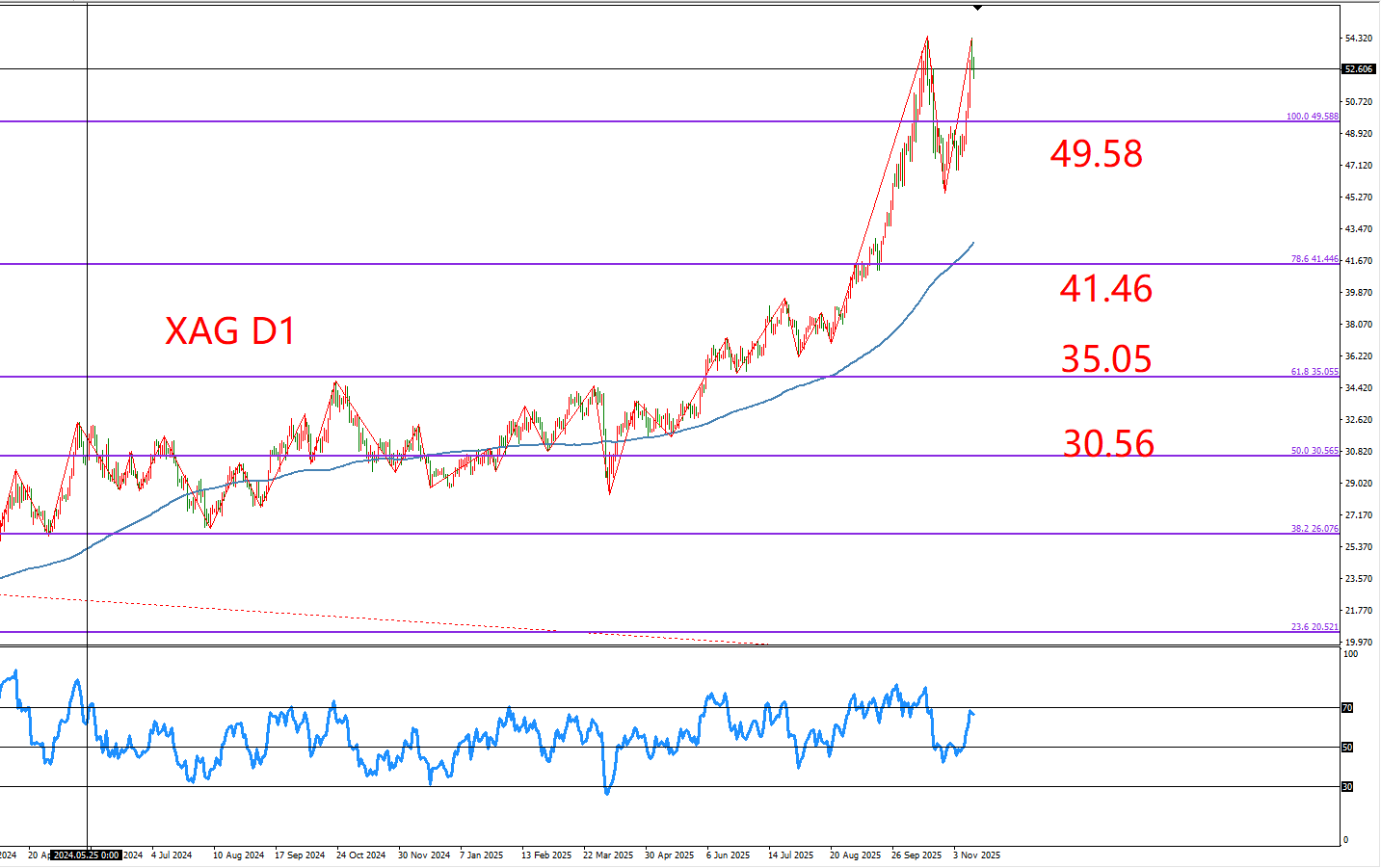Select the red 49.58 price annotation
The image size is (1381, 868).
(x=1097, y=154)
